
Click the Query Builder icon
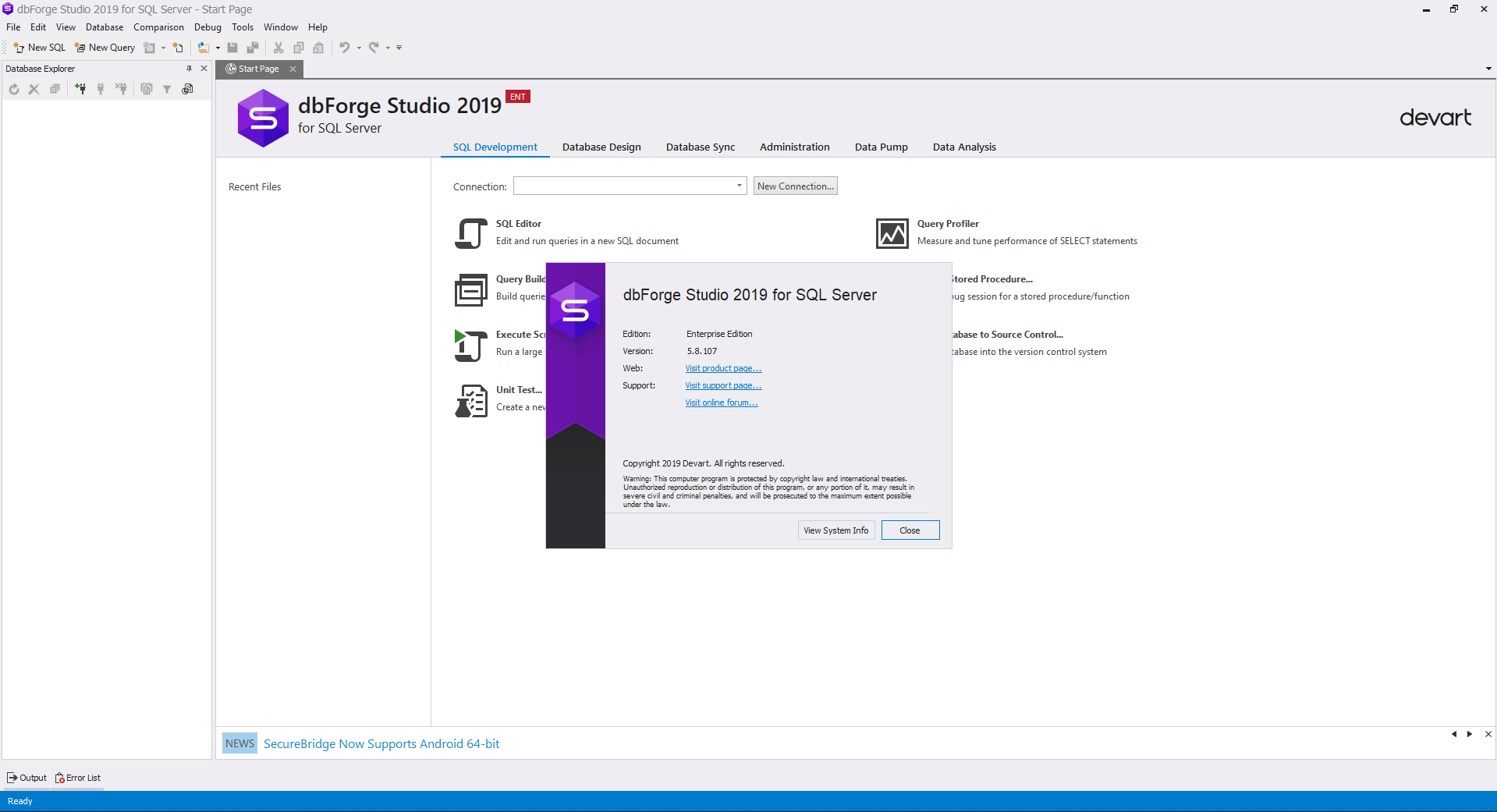pyautogui.click(x=471, y=290)
